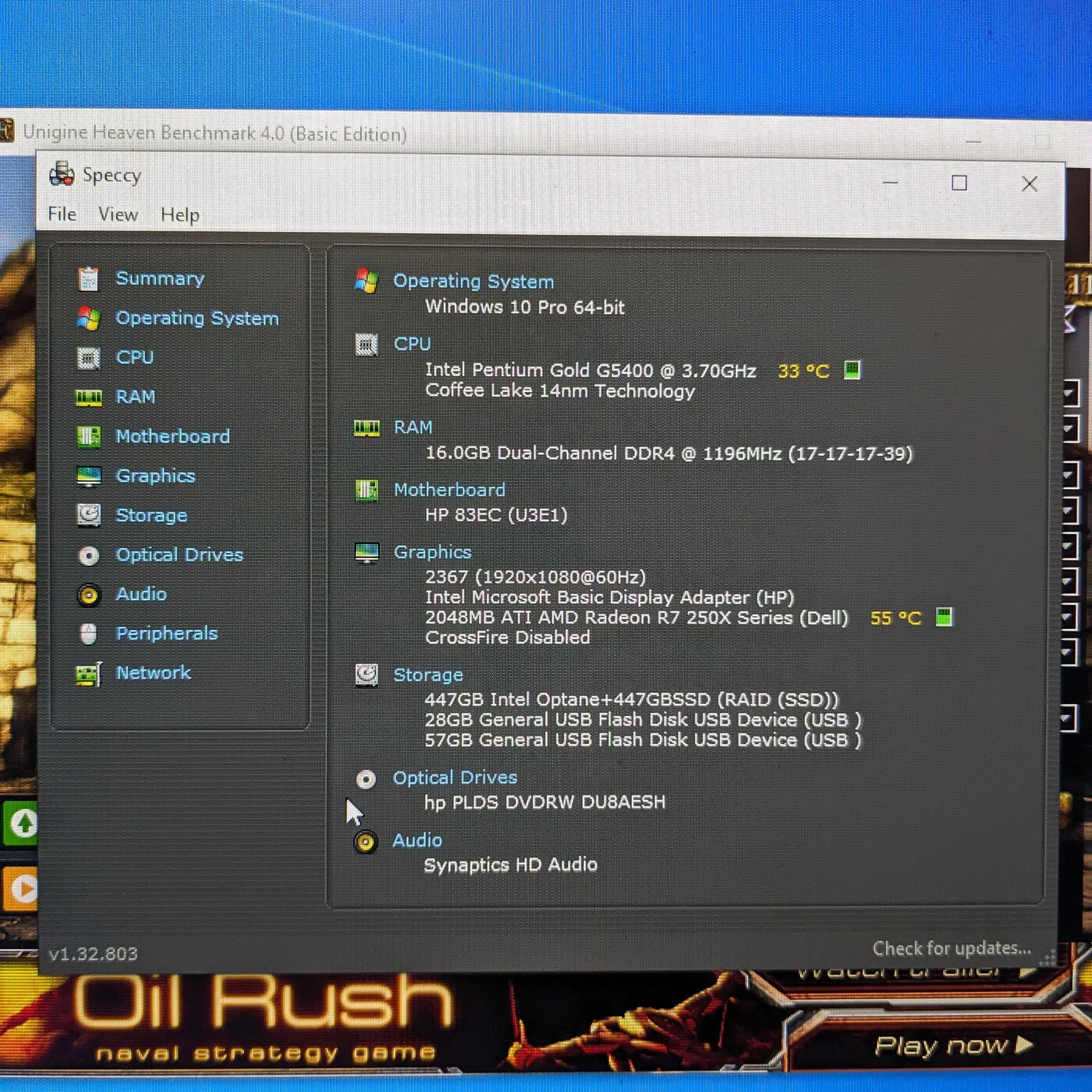1092x1092 pixels.
Task: Click the Windows flag icon in summary panel
Action: pos(366,281)
